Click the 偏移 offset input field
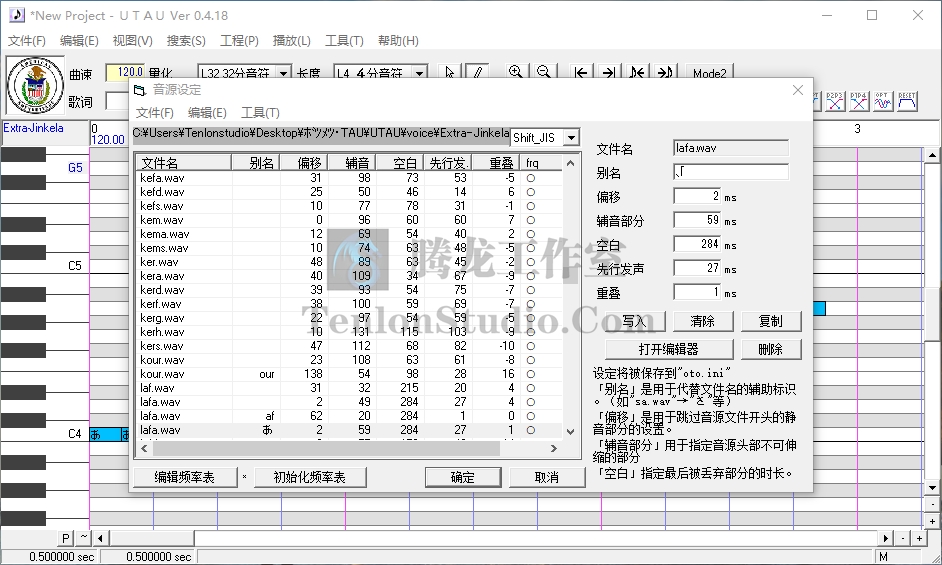This screenshot has height=565, width=942. pos(697,196)
